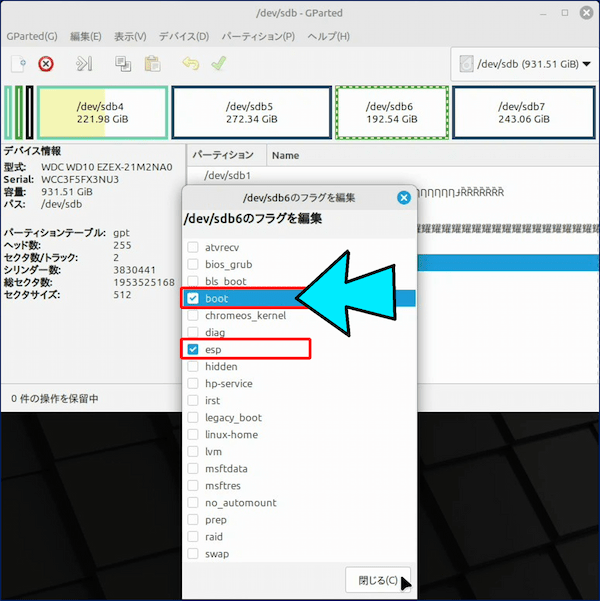
Task: Click the yellow undo last operation icon
Action: click(x=190, y=64)
